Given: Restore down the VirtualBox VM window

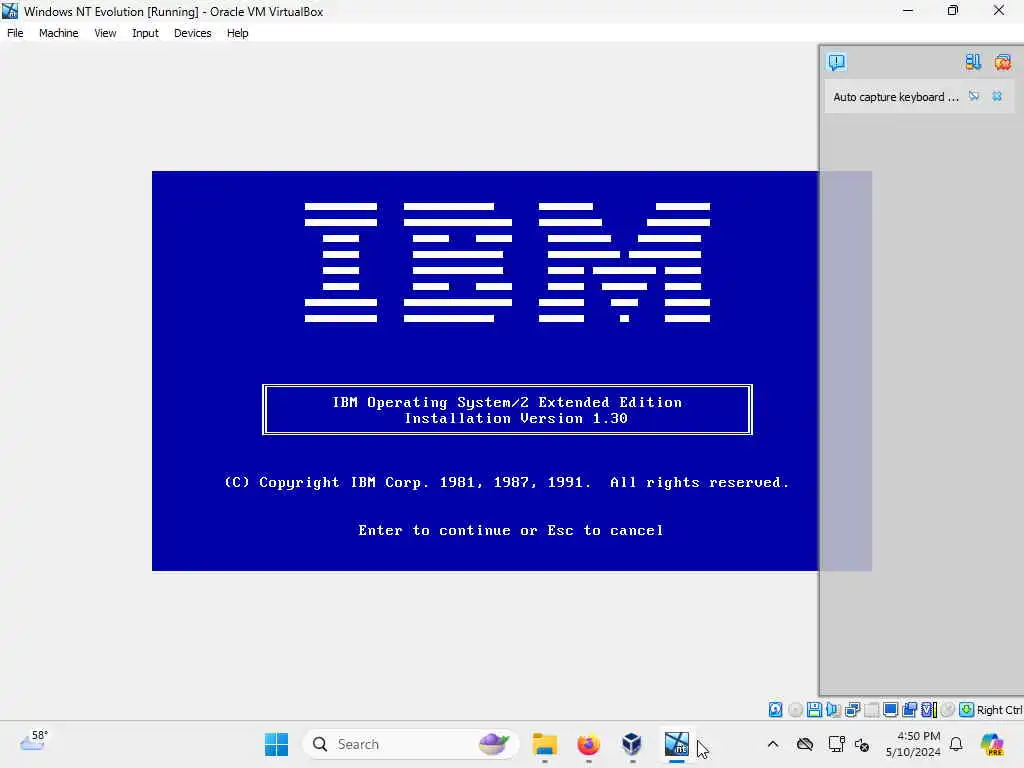Looking at the screenshot, I should [953, 11].
